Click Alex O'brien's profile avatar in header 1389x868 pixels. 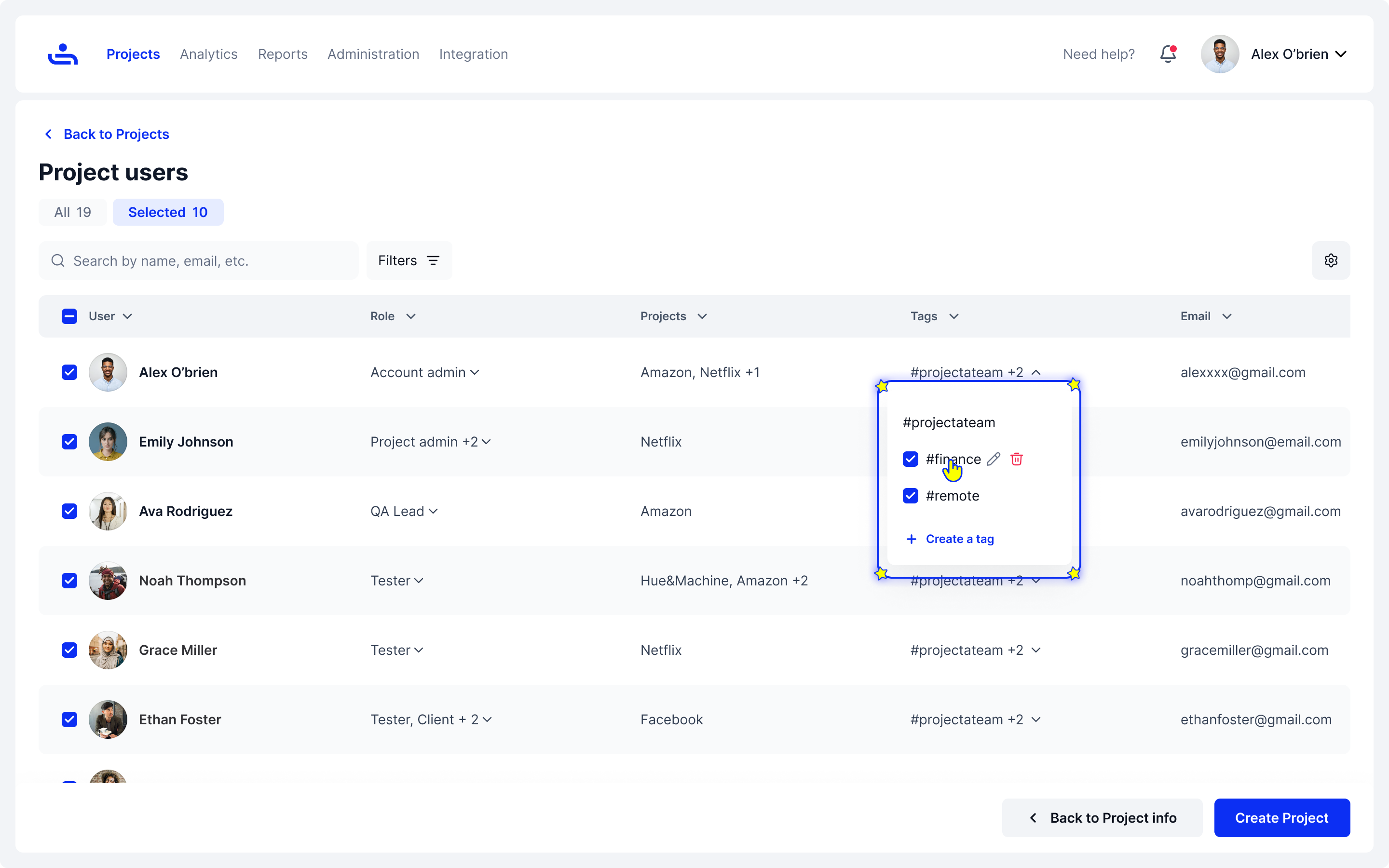pyautogui.click(x=1219, y=54)
